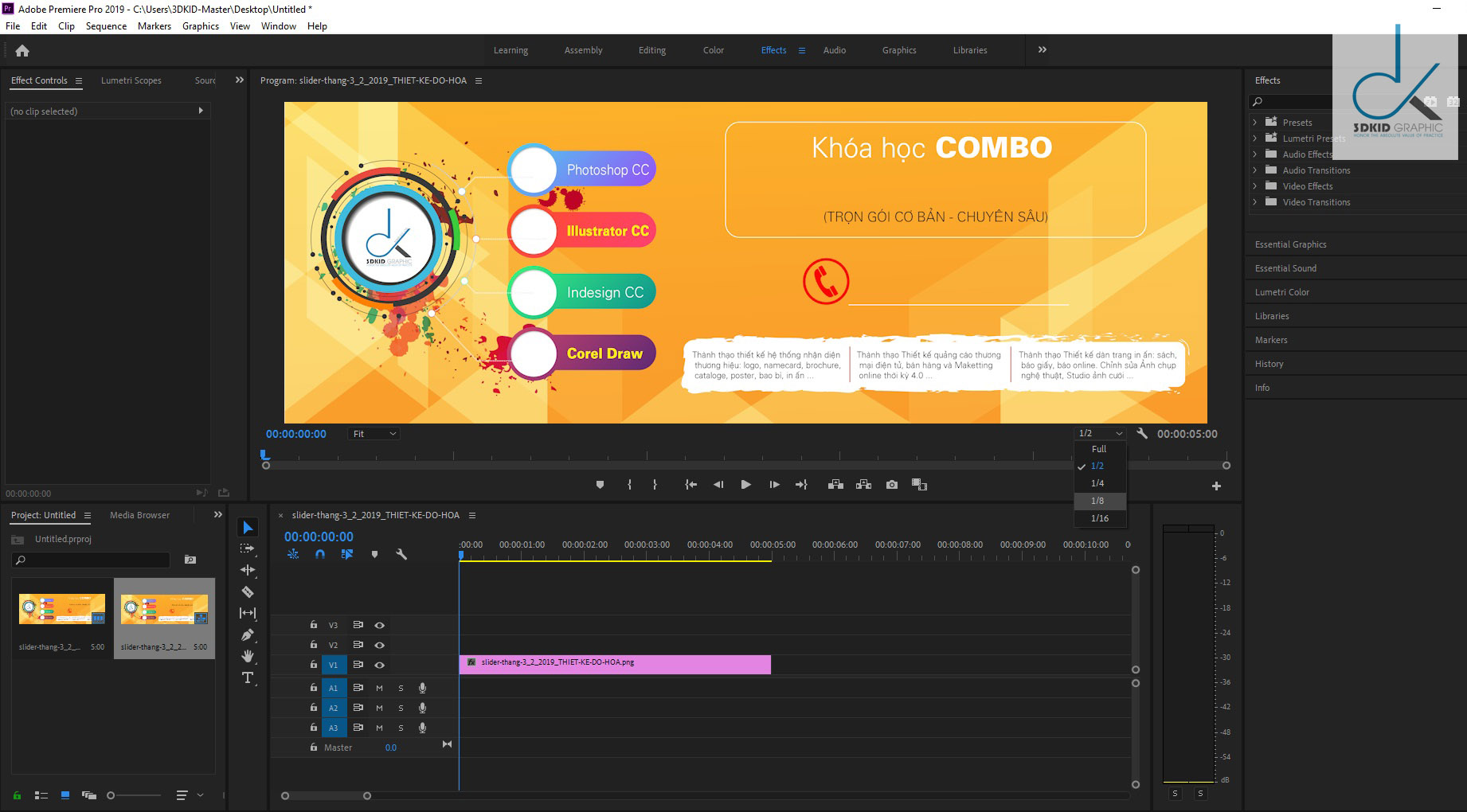Select the Type tool

(x=248, y=677)
